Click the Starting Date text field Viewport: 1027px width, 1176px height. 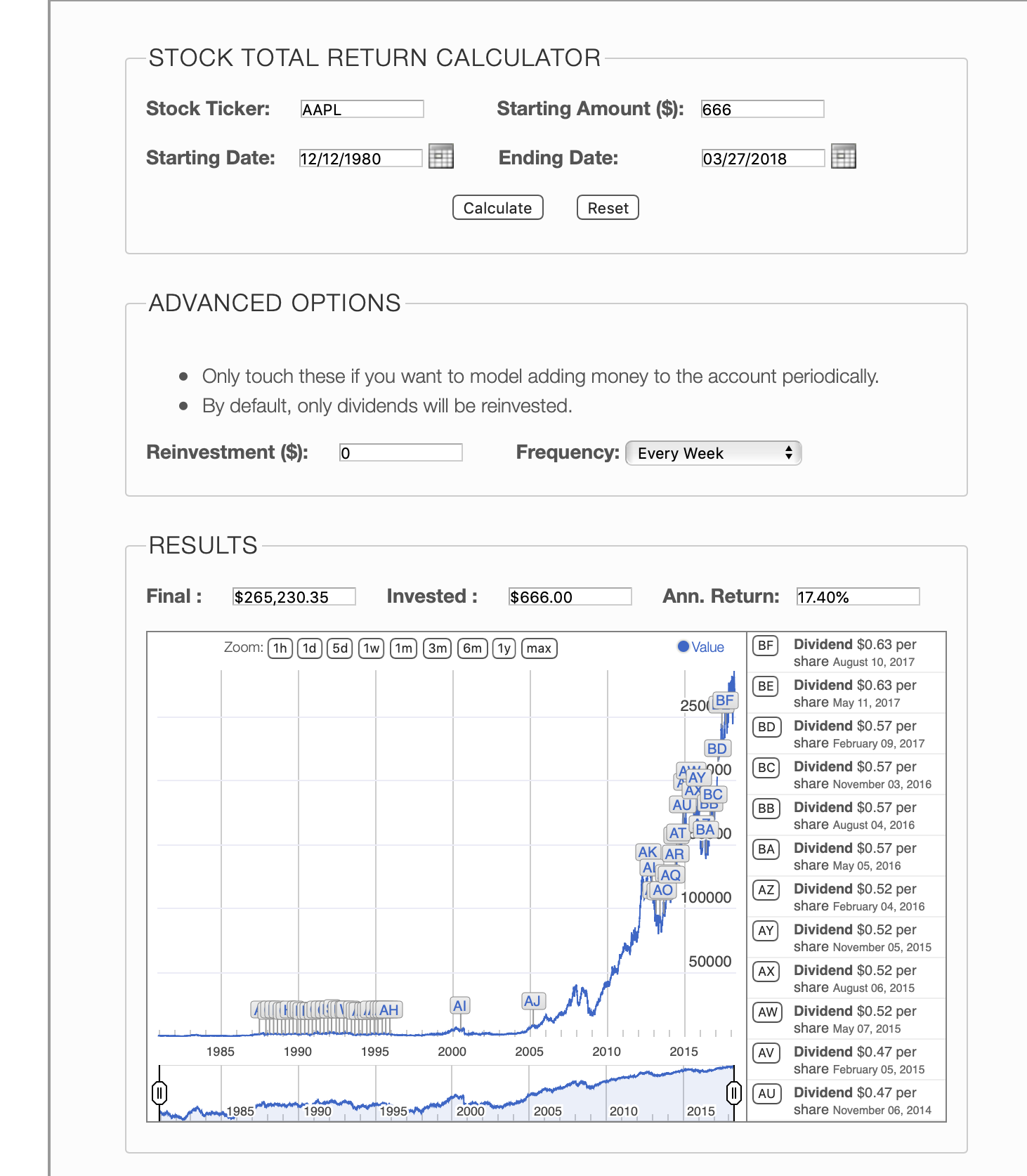click(x=361, y=158)
